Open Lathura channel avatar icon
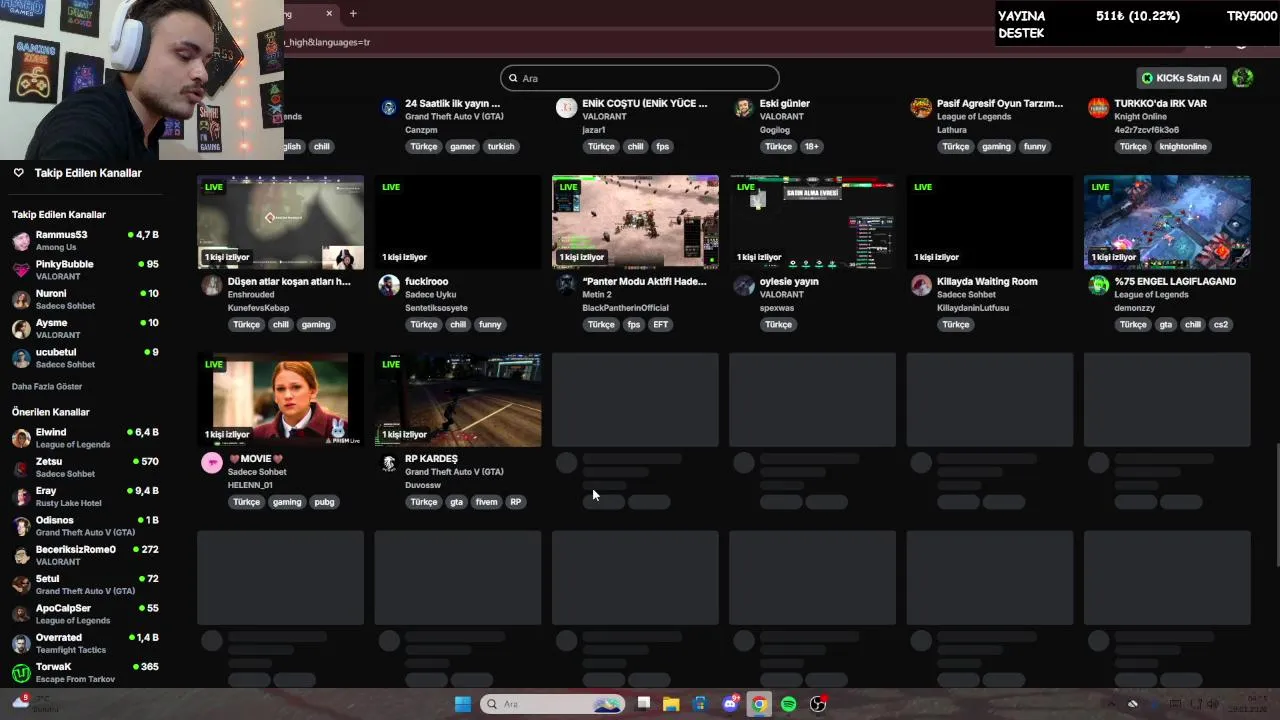The width and height of the screenshot is (1280, 720). click(921, 108)
